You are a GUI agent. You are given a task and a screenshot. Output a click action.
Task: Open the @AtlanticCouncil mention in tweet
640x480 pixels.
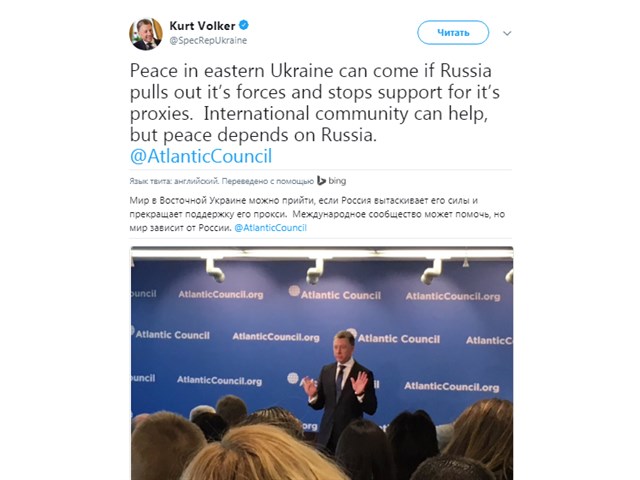click(x=201, y=156)
